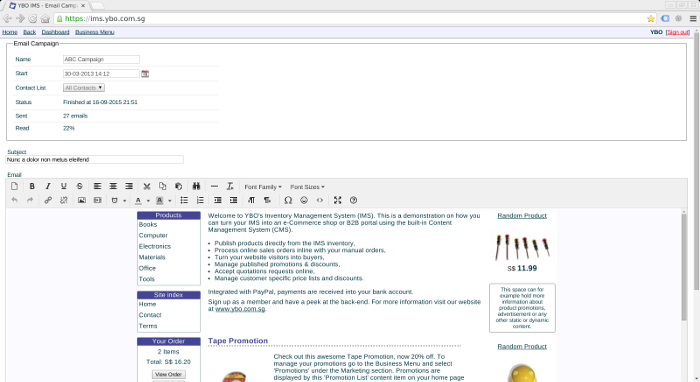Insert horizontal line
This screenshot has height=382, width=700.
click(x=214, y=186)
